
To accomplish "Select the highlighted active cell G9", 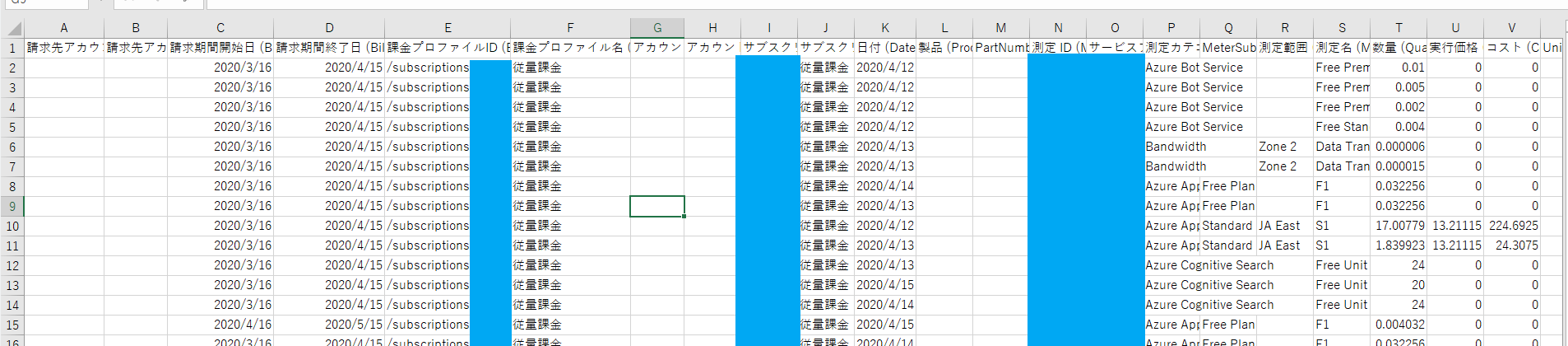I will pos(656,206).
